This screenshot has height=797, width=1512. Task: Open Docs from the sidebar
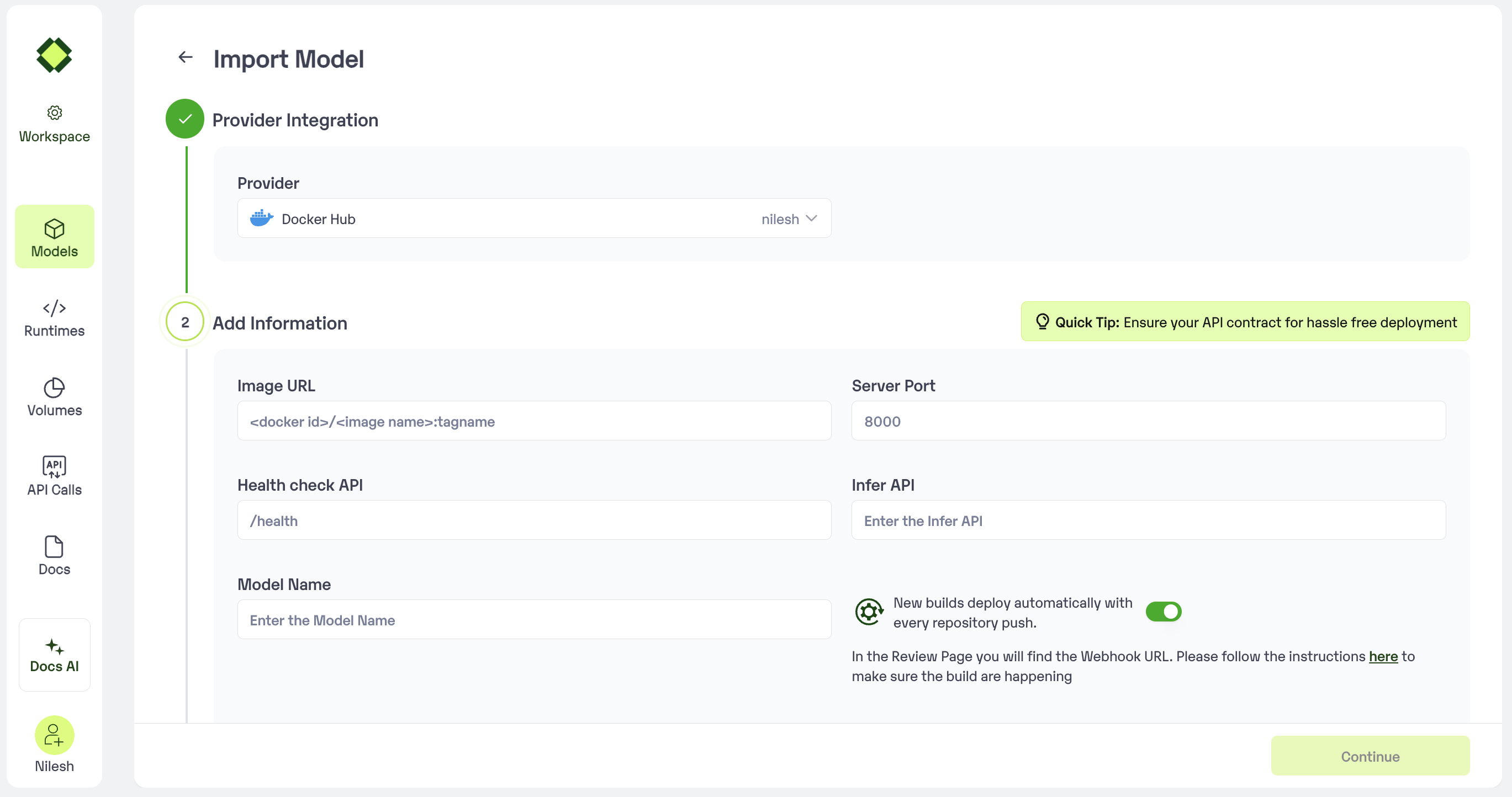[x=54, y=556]
